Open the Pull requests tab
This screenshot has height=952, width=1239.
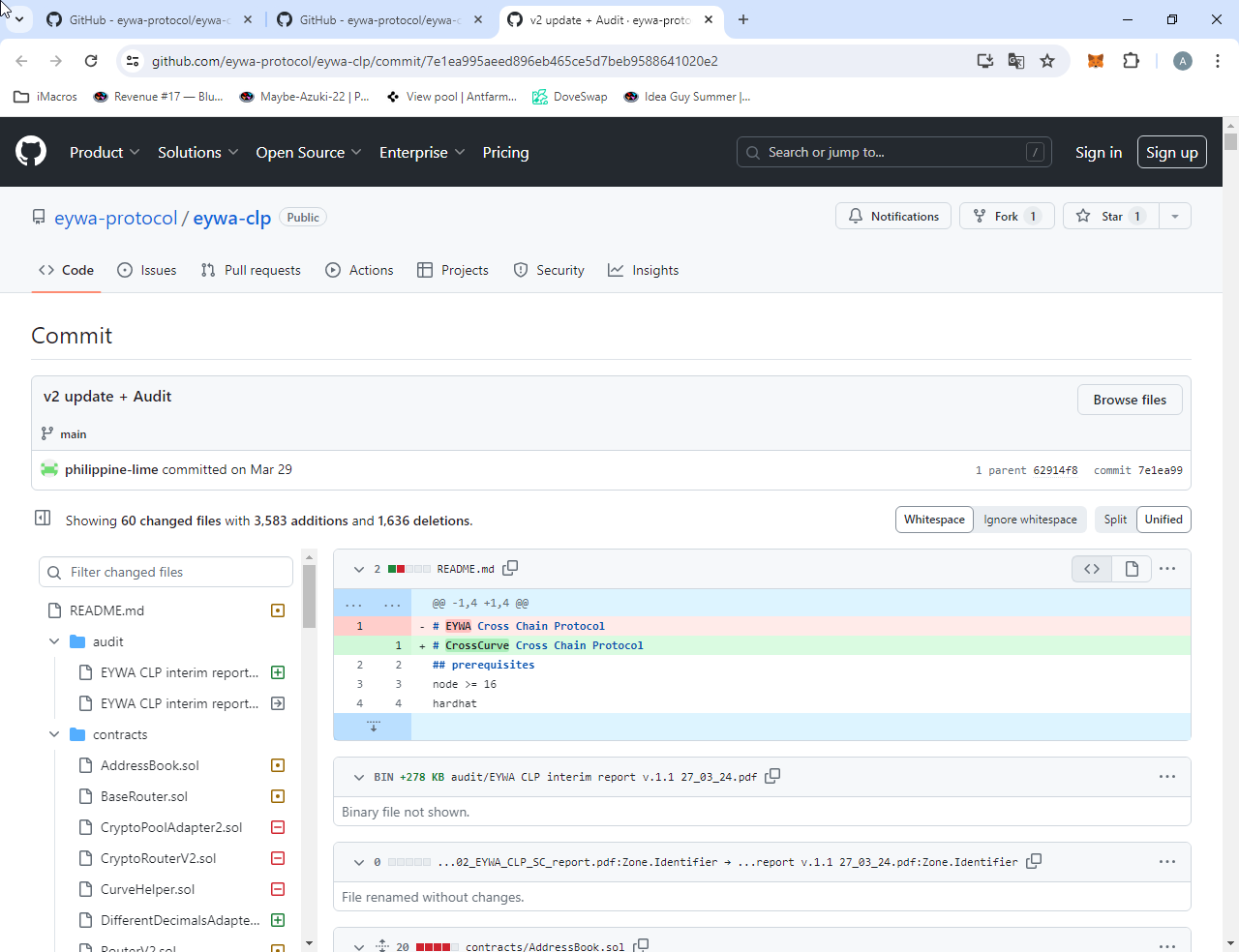pos(251,270)
